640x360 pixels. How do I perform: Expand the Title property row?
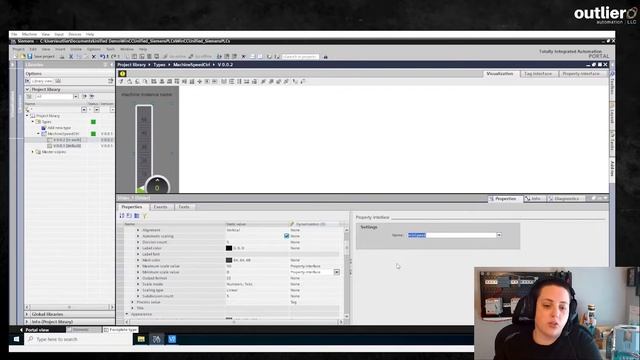tap(133, 308)
